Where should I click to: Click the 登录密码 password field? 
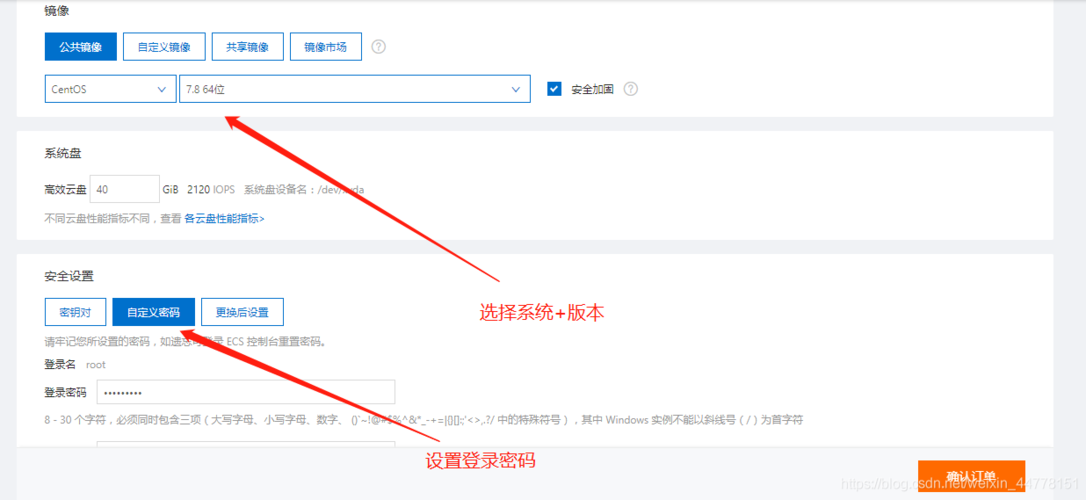pyautogui.click(x=246, y=392)
